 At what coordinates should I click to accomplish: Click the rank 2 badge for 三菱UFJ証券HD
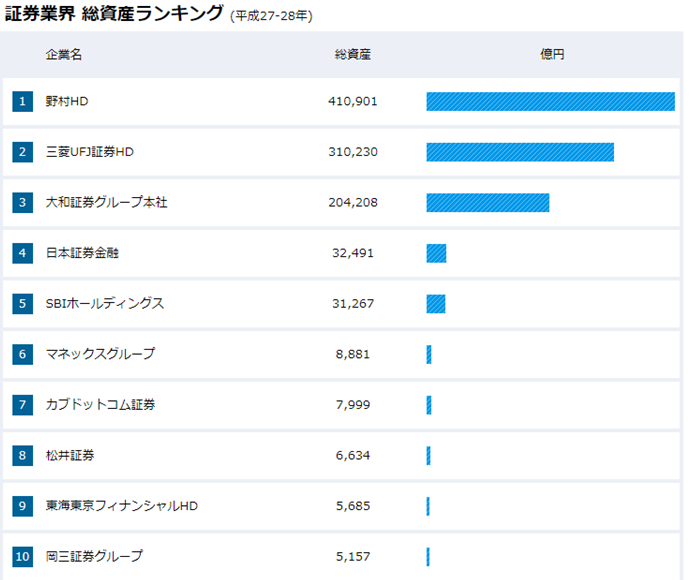click(x=23, y=152)
